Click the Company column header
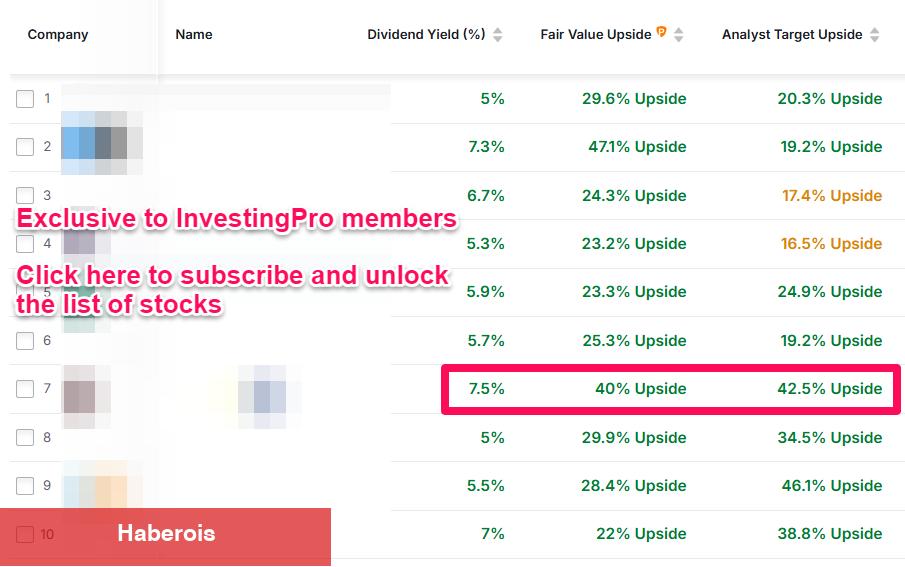Image resolution: width=905 pixels, height=567 pixels. (x=58, y=35)
